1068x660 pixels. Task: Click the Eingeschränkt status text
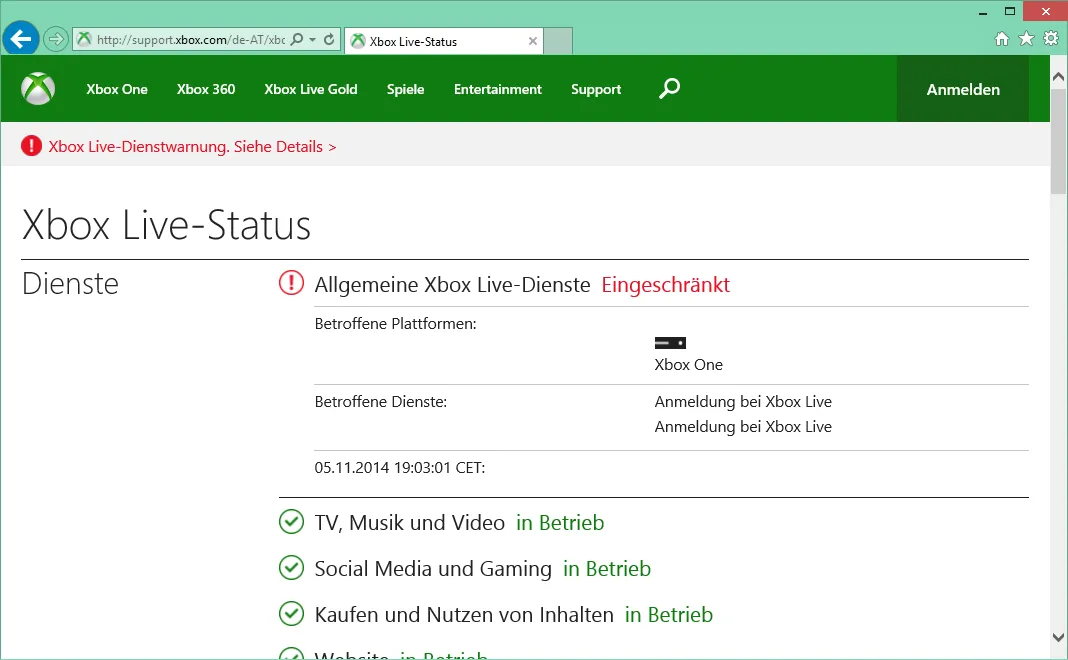[x=665, y=285]
